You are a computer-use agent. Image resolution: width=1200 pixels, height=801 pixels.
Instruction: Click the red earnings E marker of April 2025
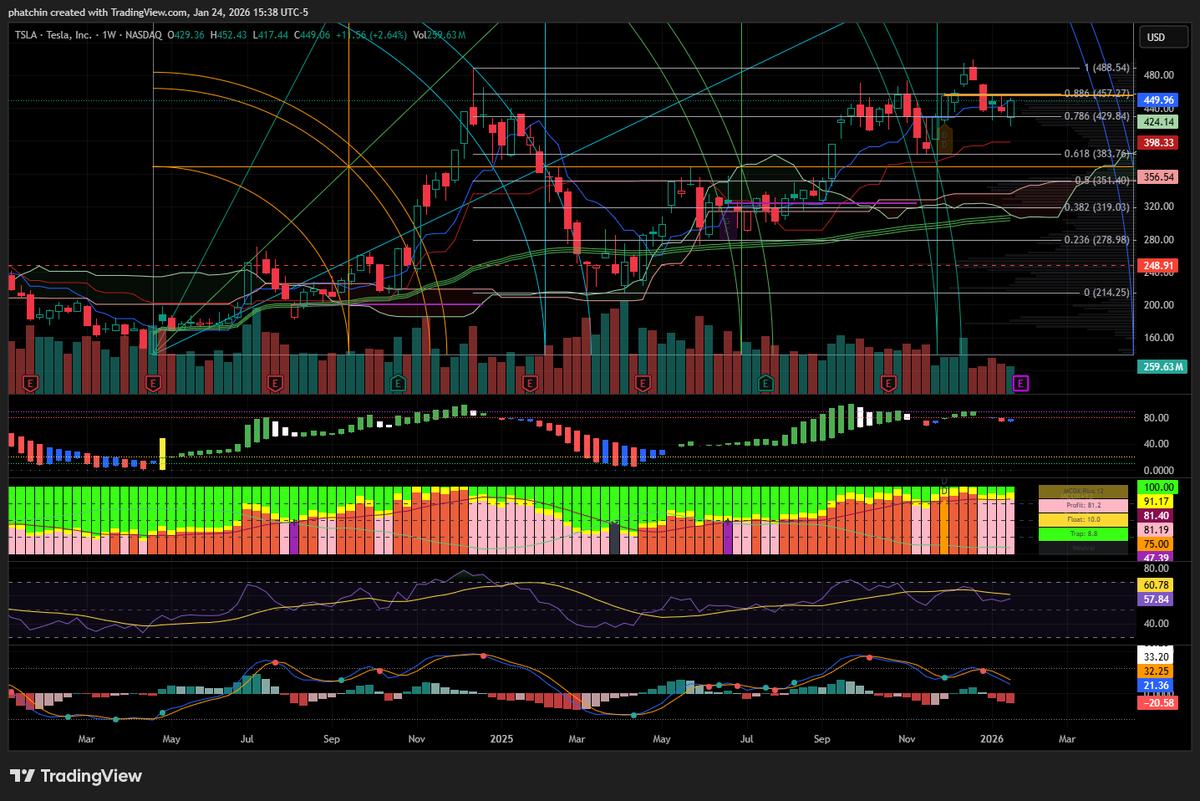click(x=643, y=382)
